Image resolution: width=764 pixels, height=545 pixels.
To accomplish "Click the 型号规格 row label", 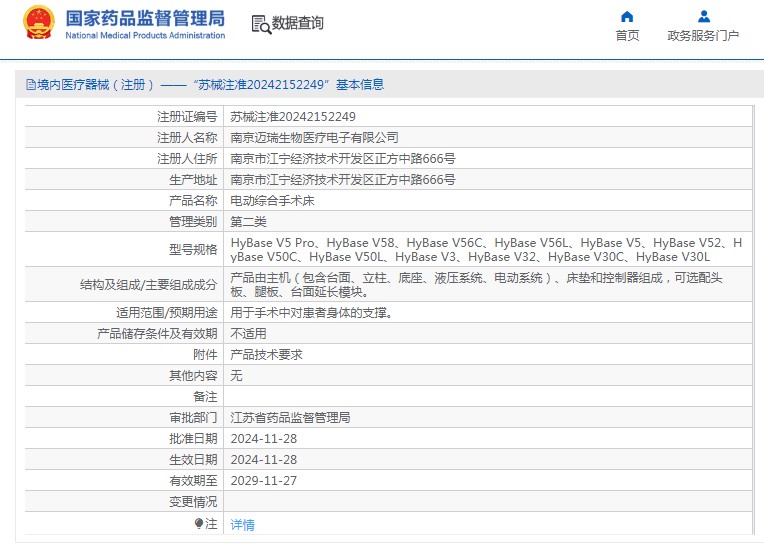I will pyautogui.click(x=193, y=250).
